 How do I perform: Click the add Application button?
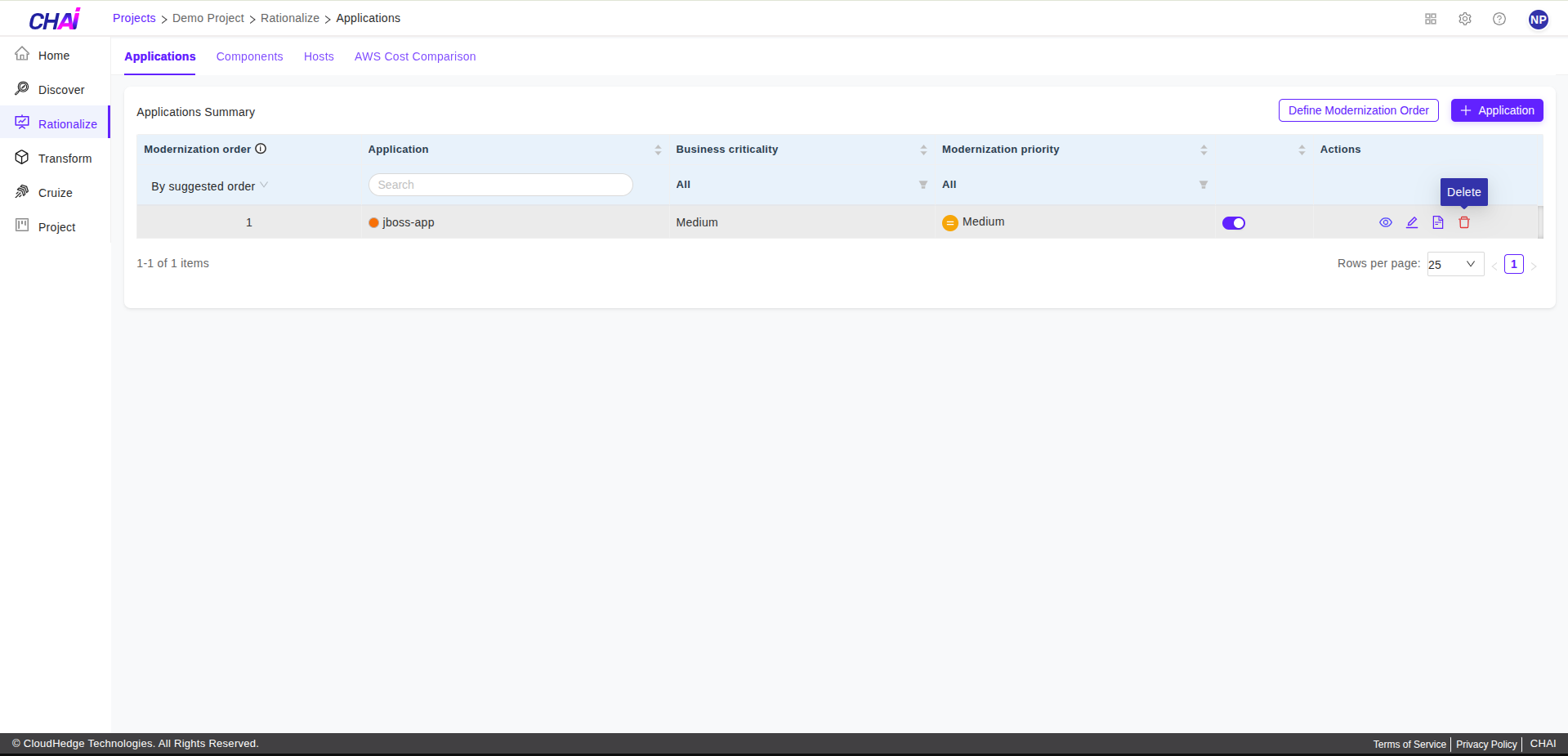[x=1496, y=110]
